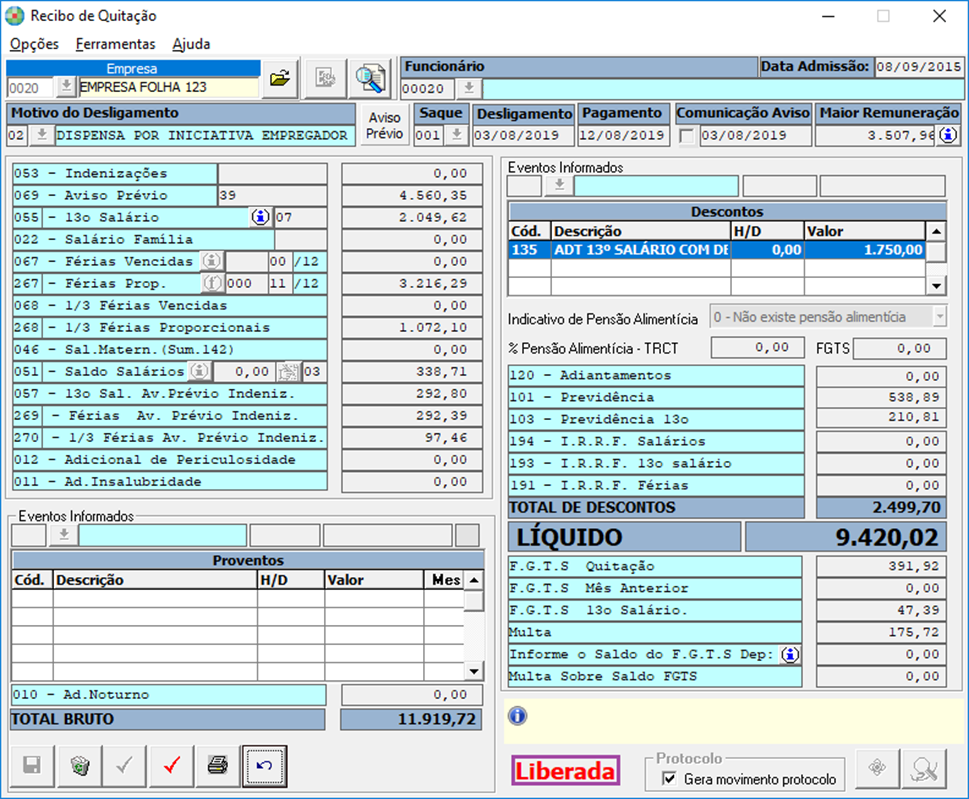The width and height of the screenshot is (969, 799).
Task: Open the Motivo do Desligamento lookup arrow
Action: (41, 135)
